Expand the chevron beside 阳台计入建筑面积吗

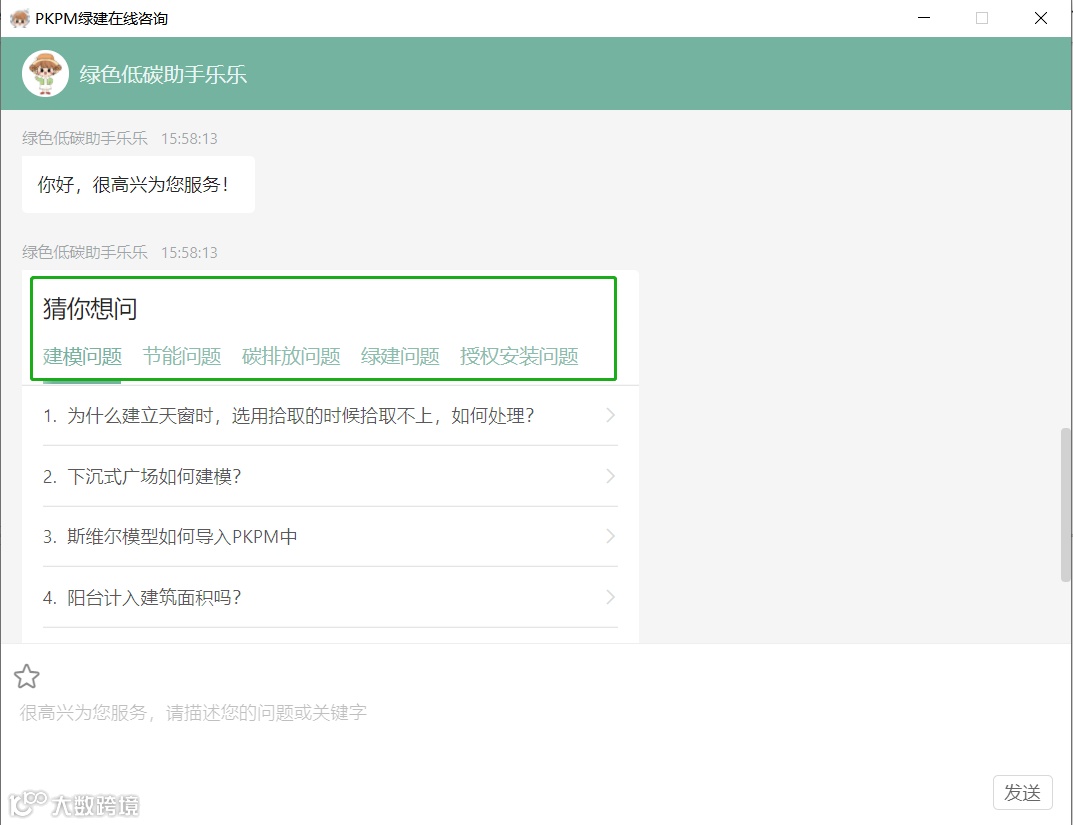(610, 597)
